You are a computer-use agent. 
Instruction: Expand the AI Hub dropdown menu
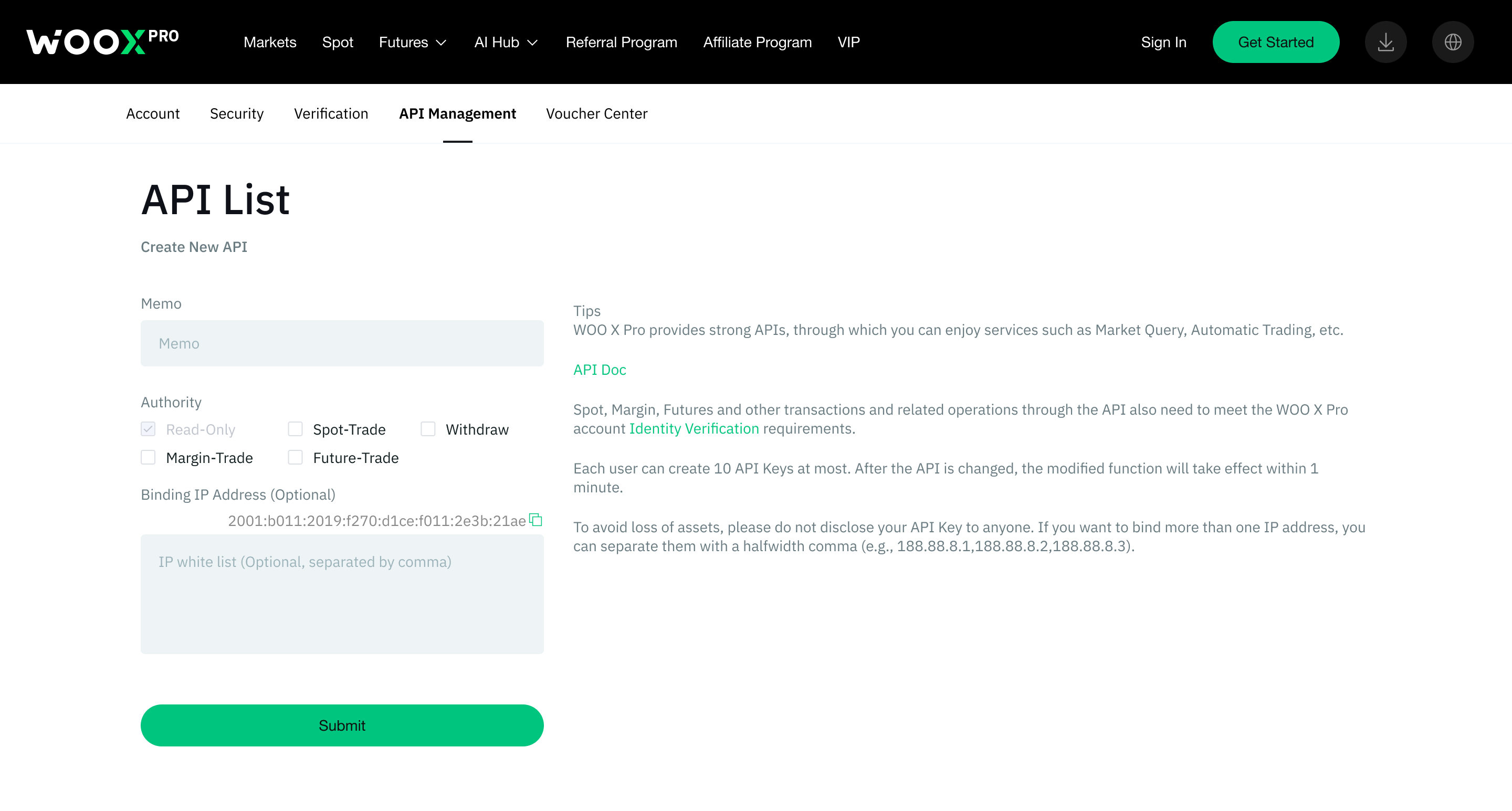[x=506, y=42]
